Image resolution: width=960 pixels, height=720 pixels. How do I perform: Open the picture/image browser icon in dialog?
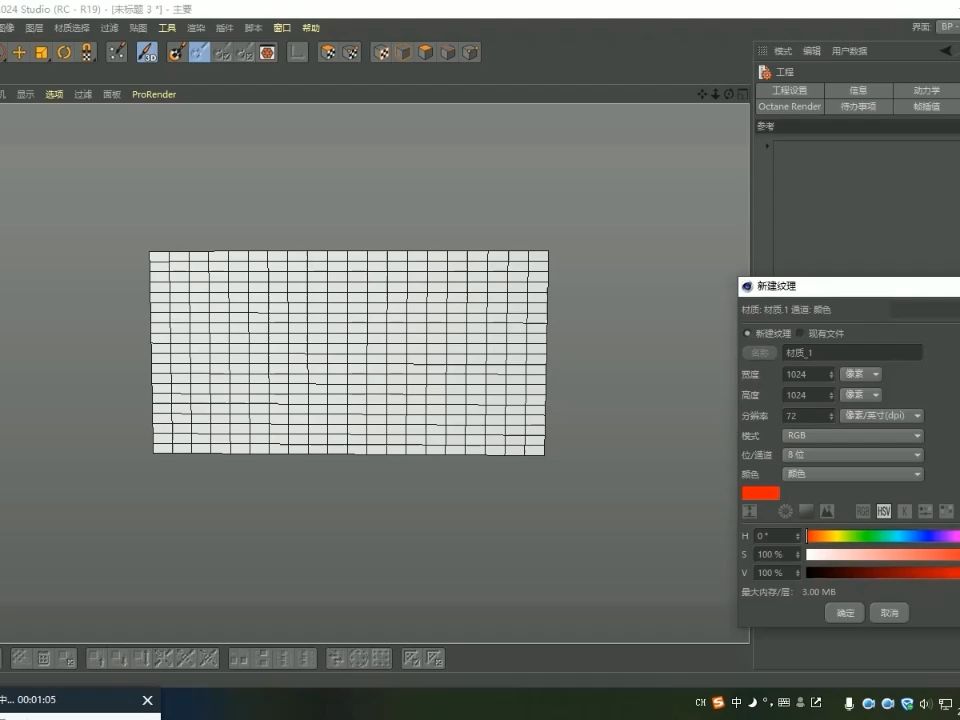coord(827,511)
